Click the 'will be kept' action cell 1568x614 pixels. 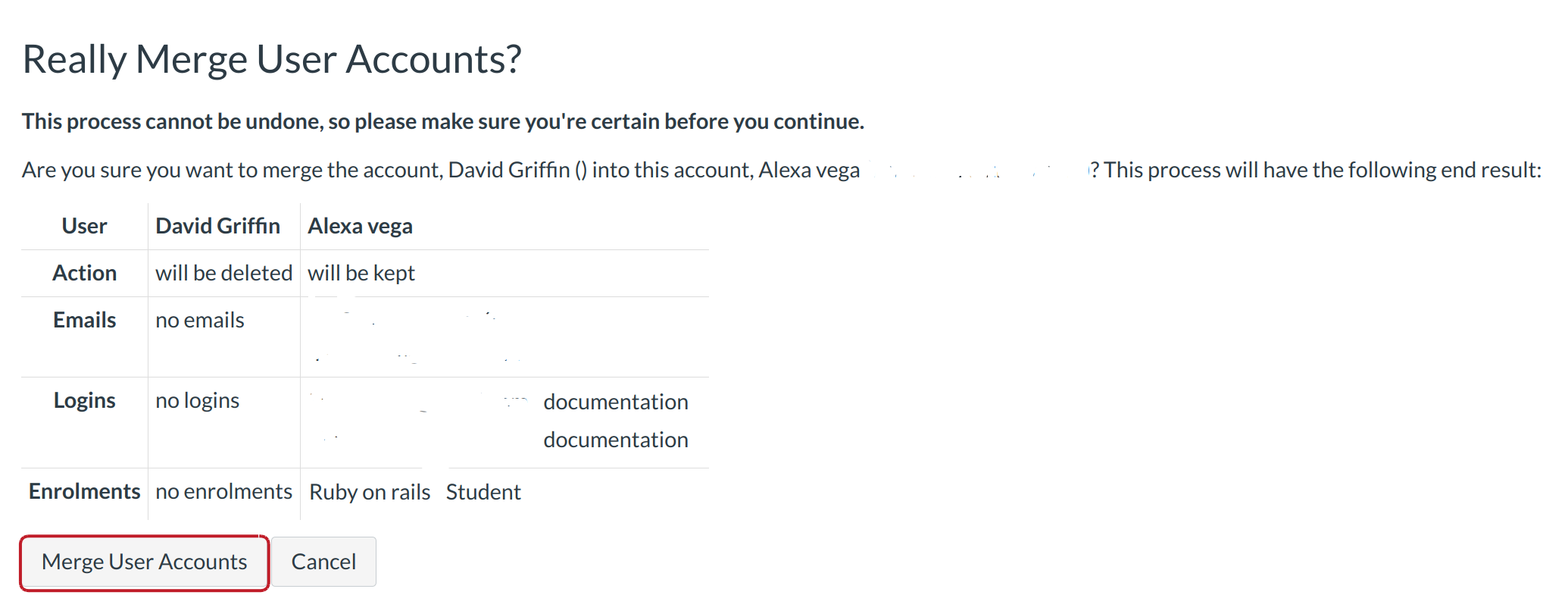[x=361, y=273]
